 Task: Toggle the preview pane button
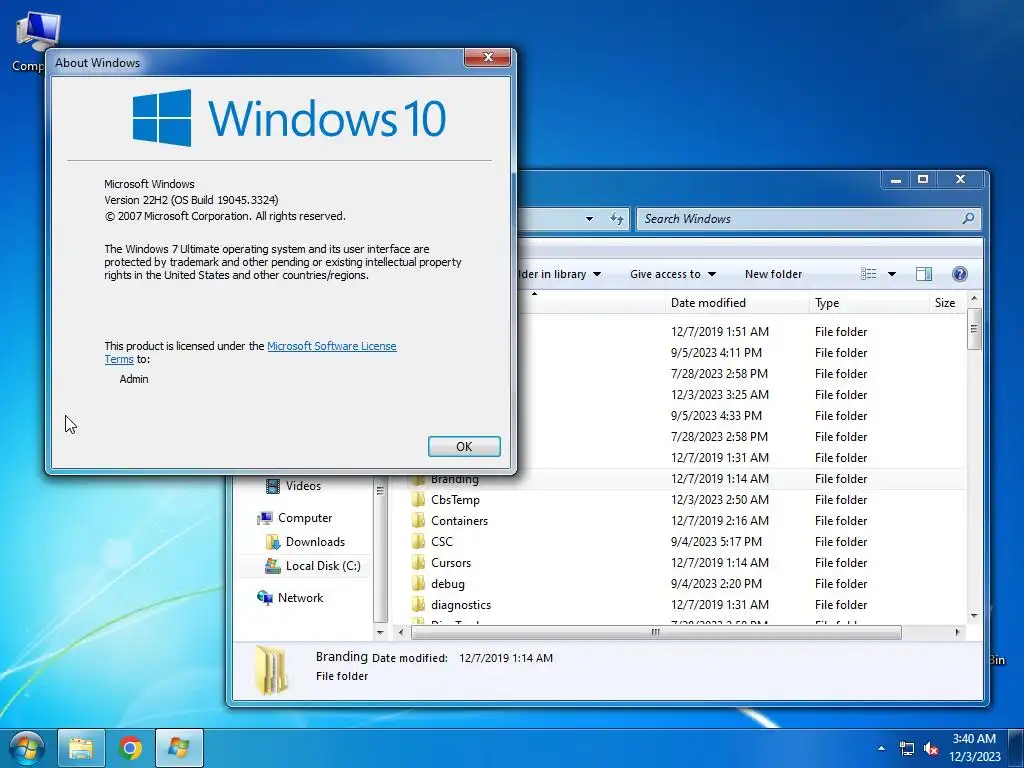coord(923,274)
